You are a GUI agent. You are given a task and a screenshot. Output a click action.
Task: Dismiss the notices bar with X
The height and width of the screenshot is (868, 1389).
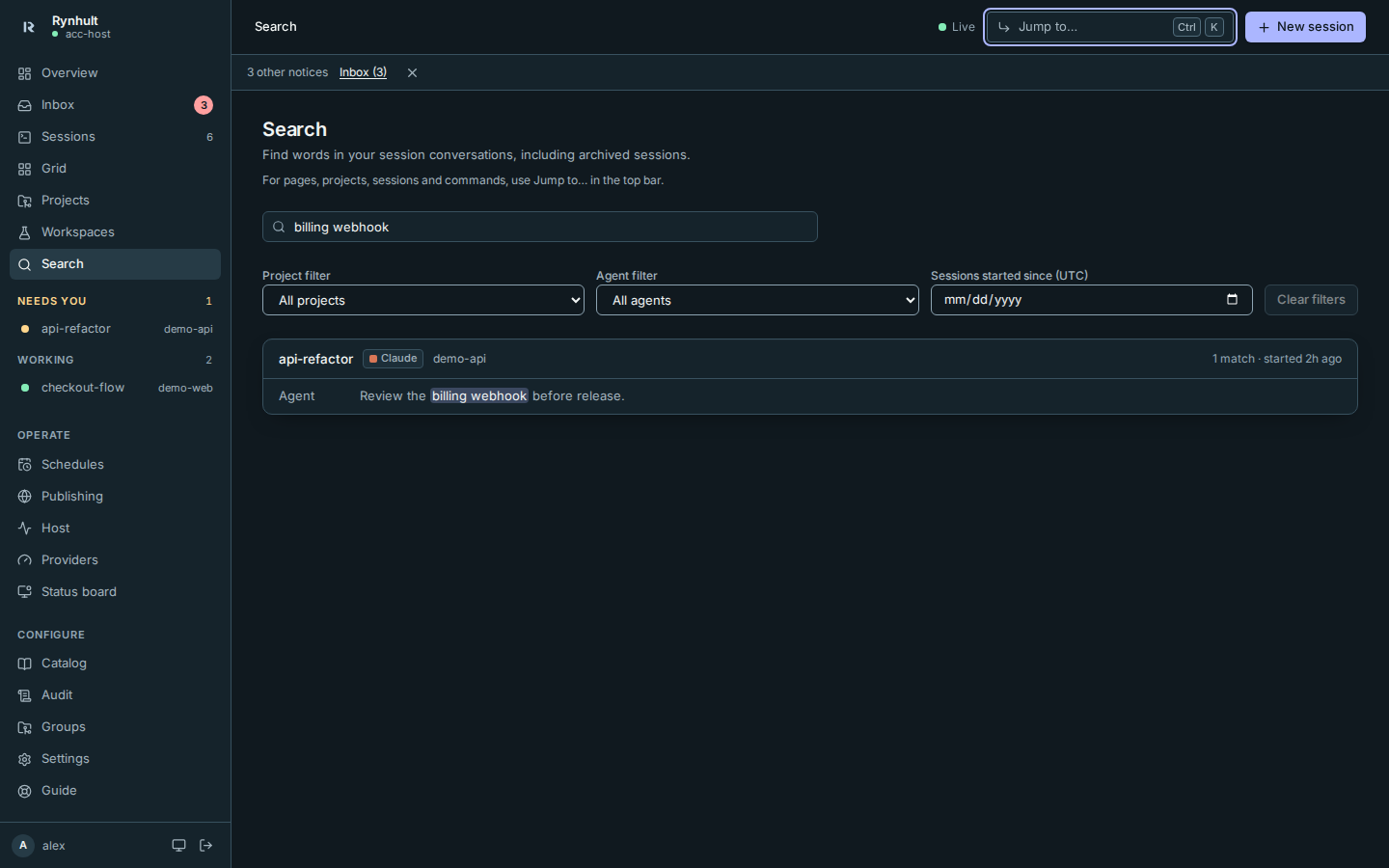point(412,72)
